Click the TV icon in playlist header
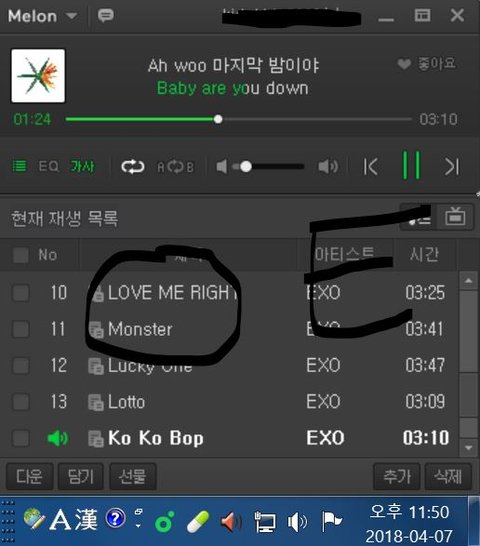Viewport: 480px width, 546px height. coord(455,217)
